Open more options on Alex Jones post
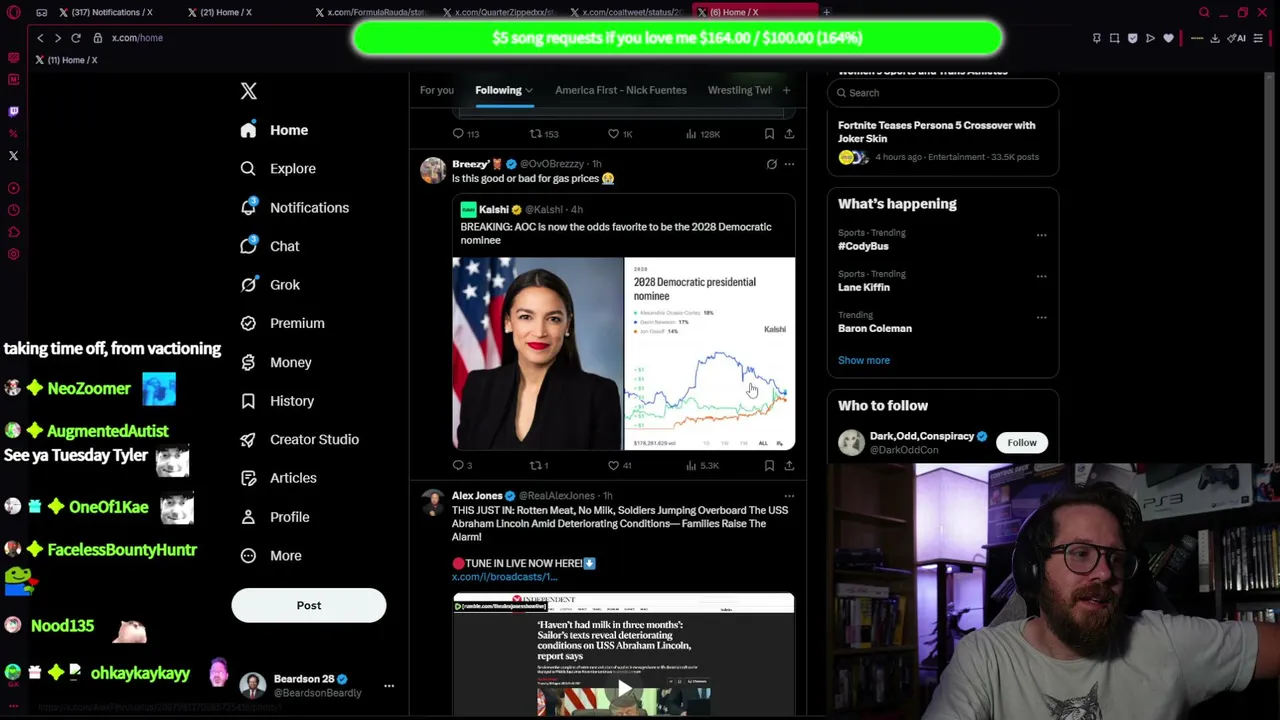 tap(789, 496)
